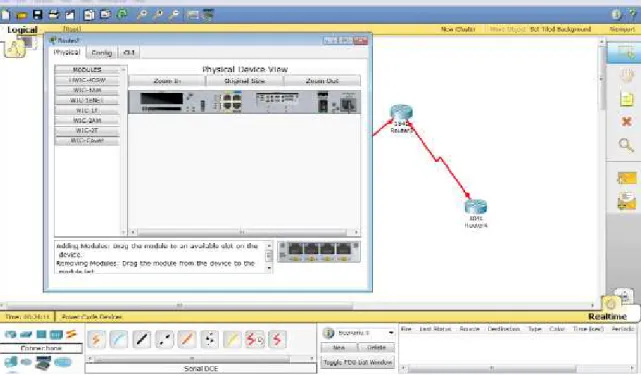Select the upper router on the canvas

tap(401, 113)
